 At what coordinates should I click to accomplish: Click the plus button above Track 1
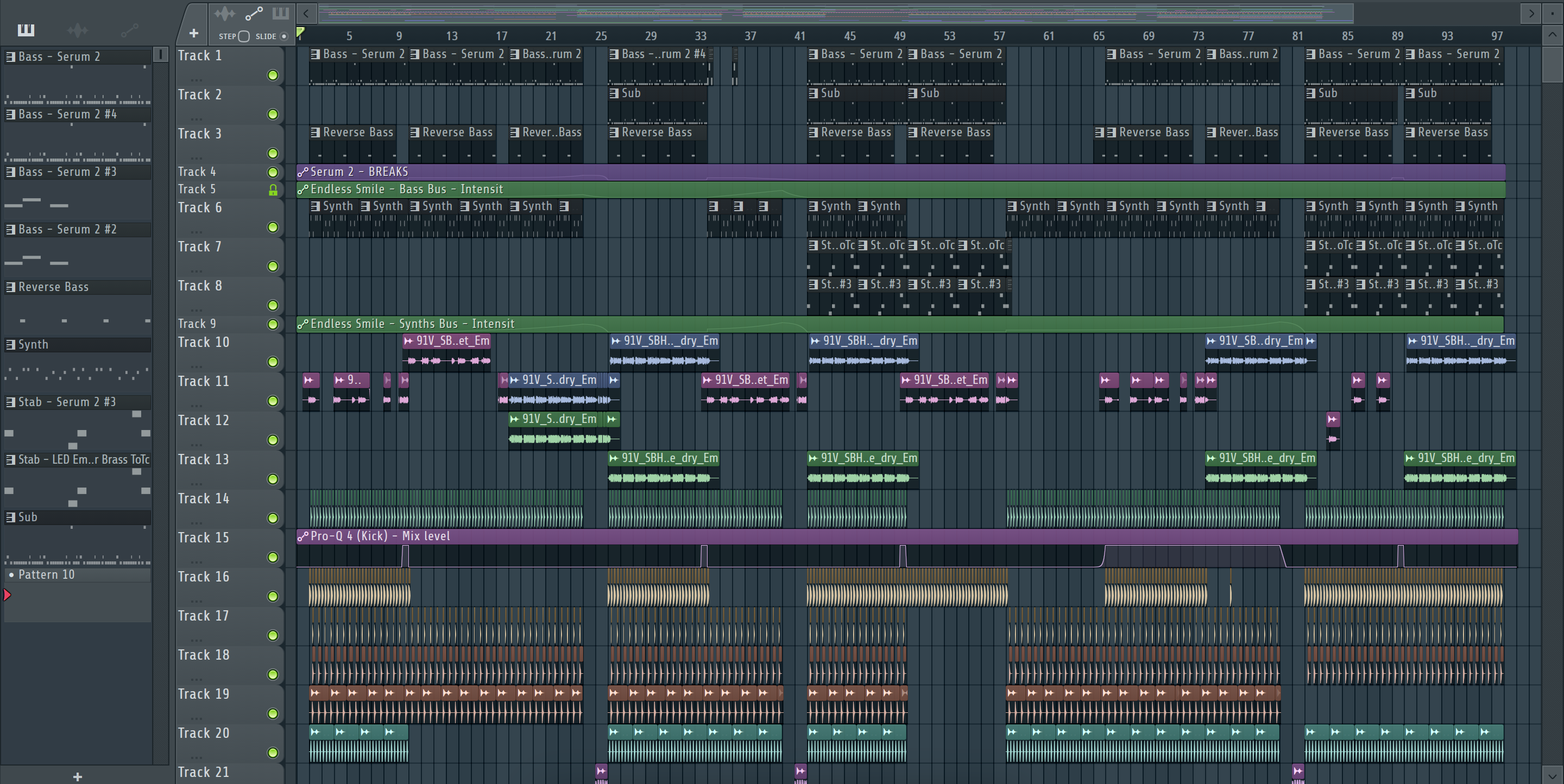pos(194,33)
